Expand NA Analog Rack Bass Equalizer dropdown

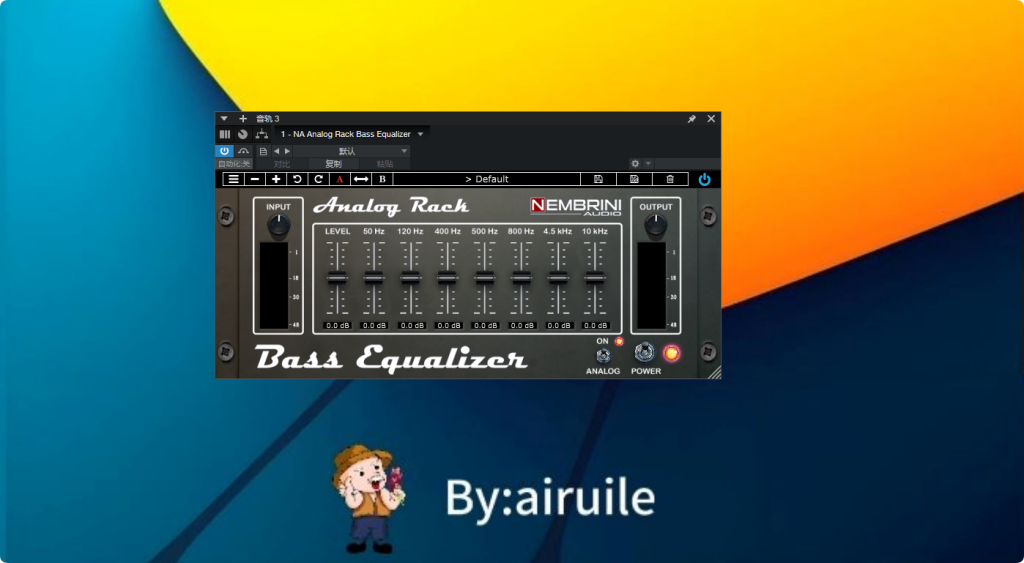click(420, 135)
